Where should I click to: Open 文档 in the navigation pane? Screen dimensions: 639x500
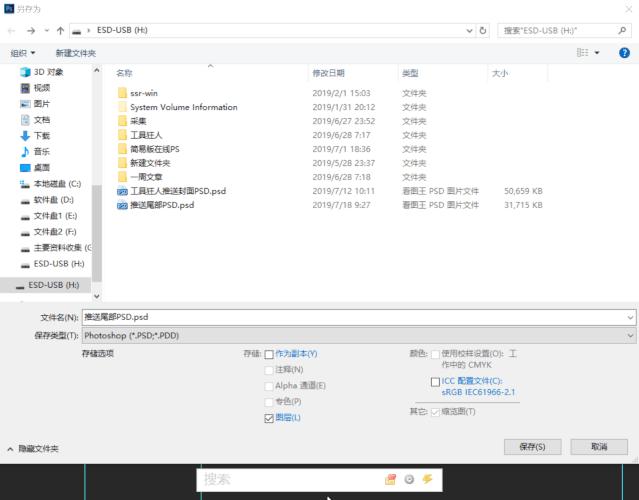tap(35, 120)
